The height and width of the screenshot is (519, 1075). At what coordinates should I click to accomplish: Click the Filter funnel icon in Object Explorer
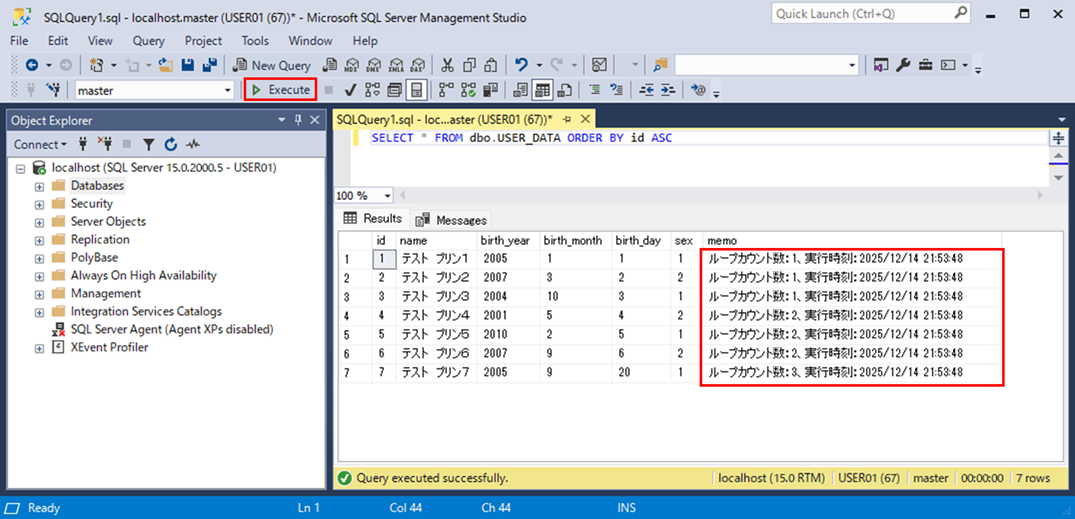[x=149, y=144]
